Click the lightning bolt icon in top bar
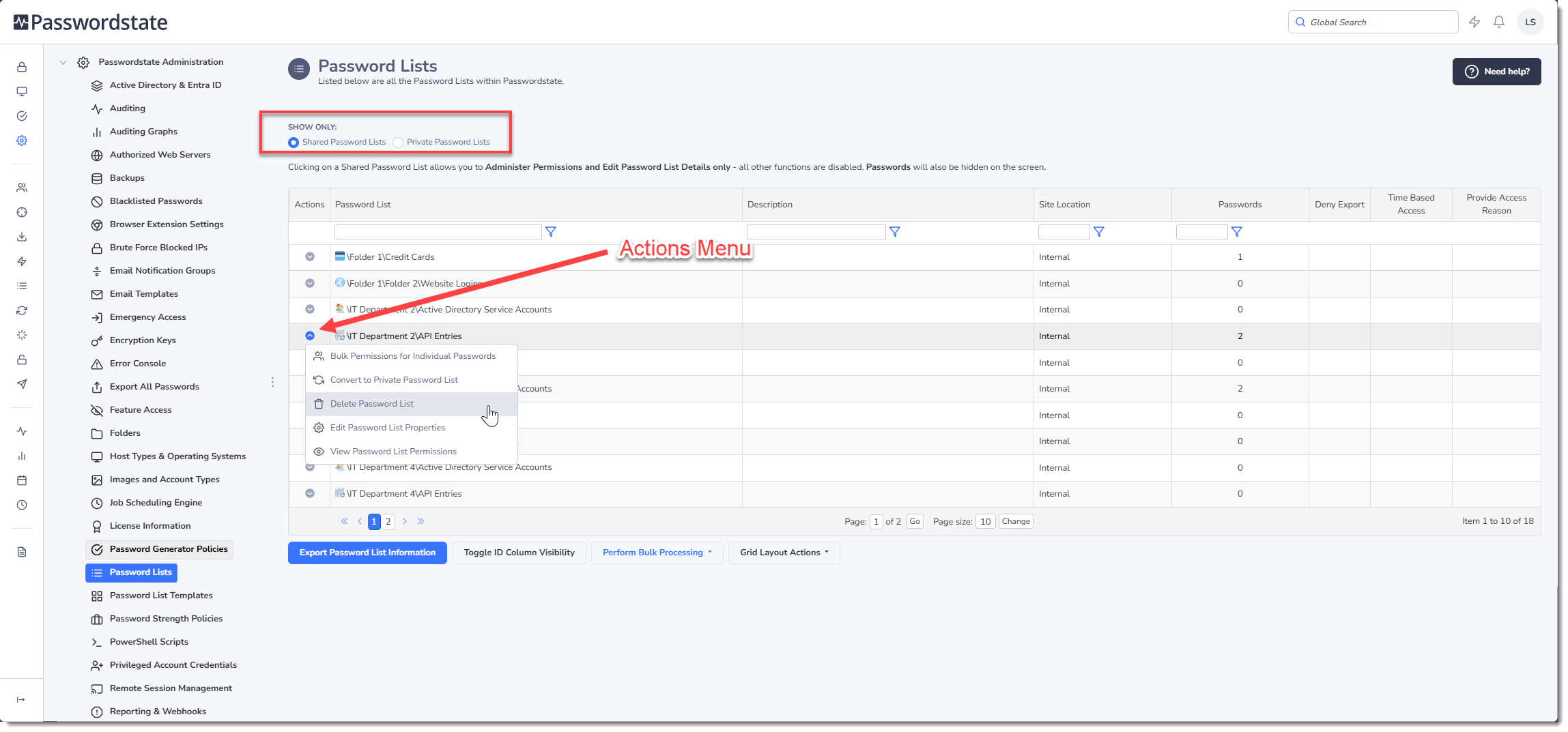 click(x=1474, y=22)
